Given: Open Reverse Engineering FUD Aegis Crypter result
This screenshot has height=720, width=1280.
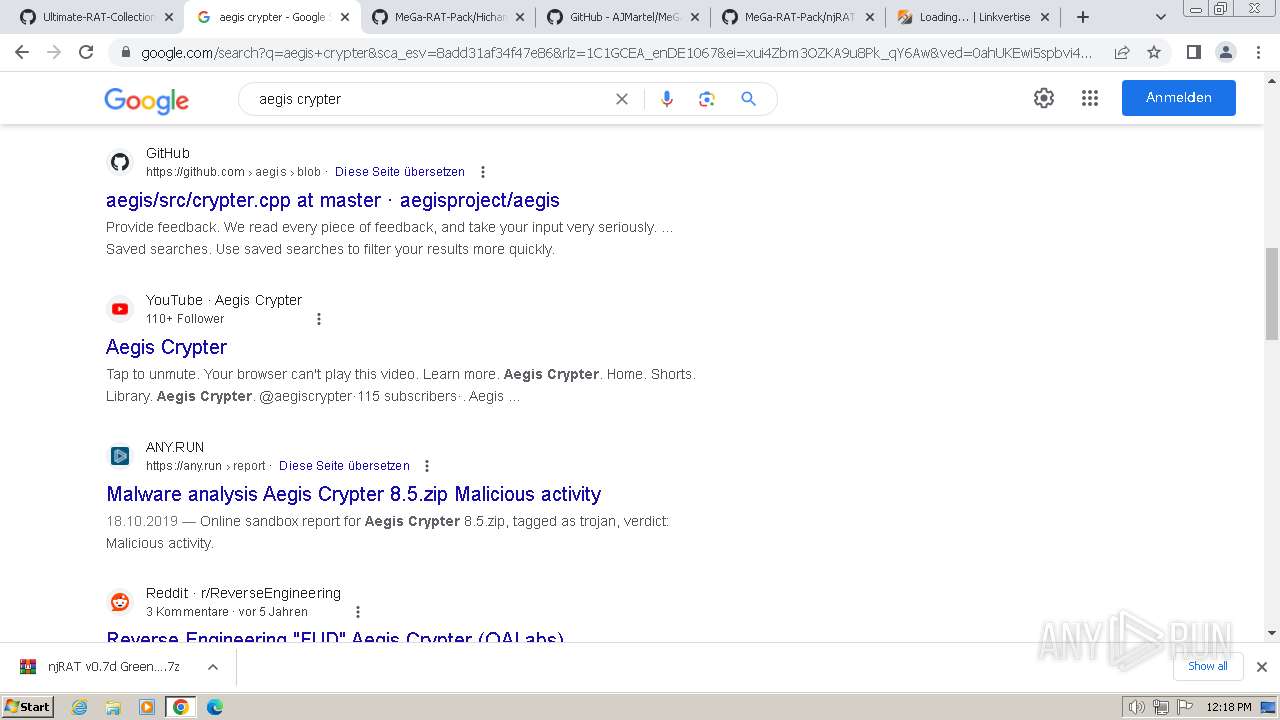Looking at the screenshot, I should 335,637.
